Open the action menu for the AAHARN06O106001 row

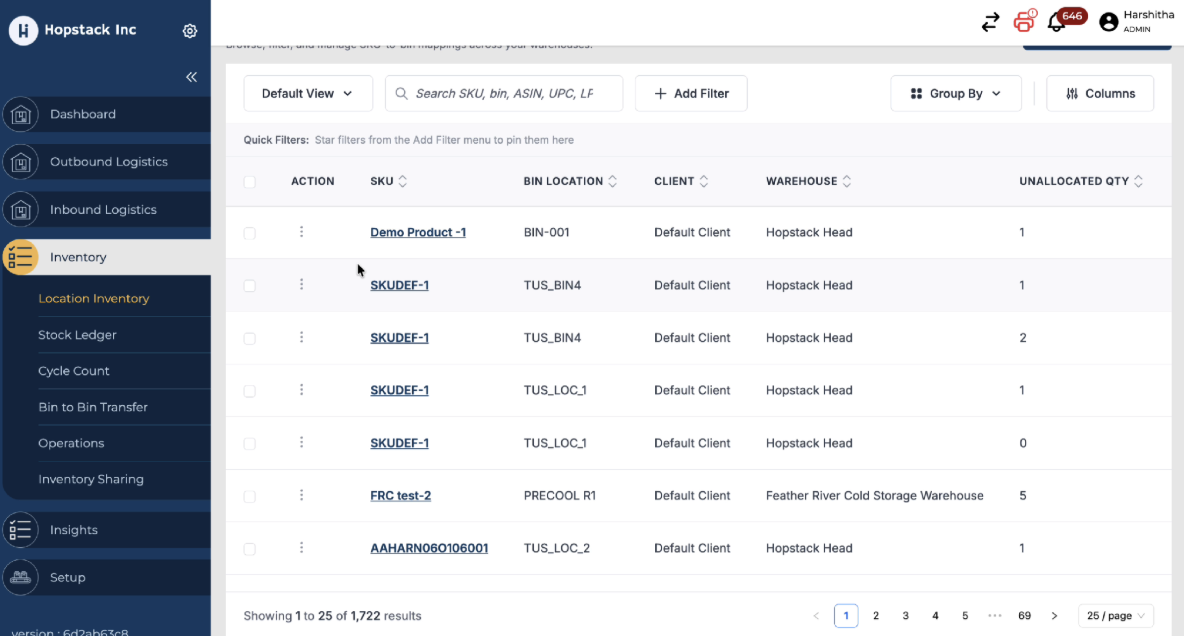coord(301,548)
